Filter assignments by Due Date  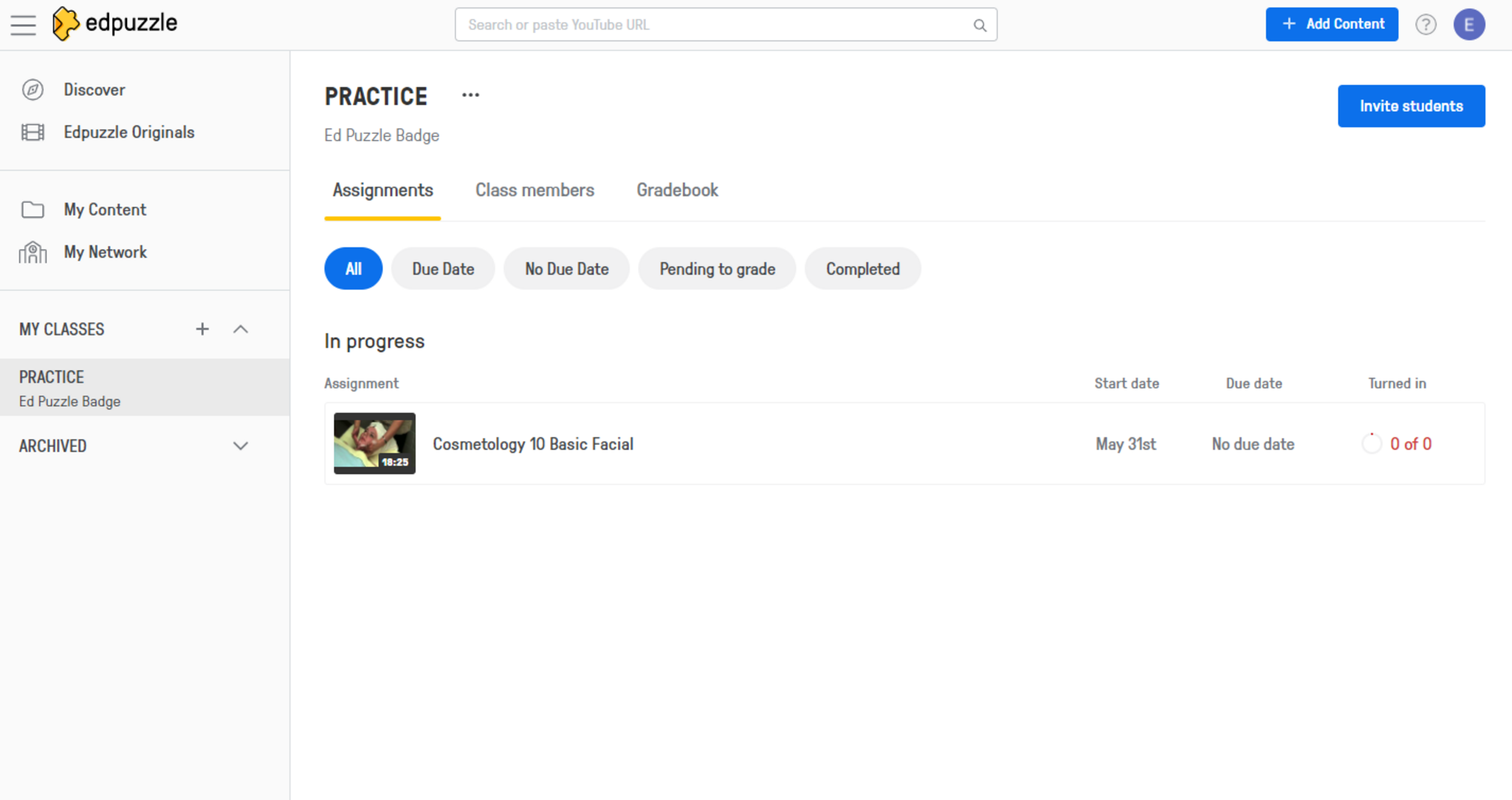(443, 269)
